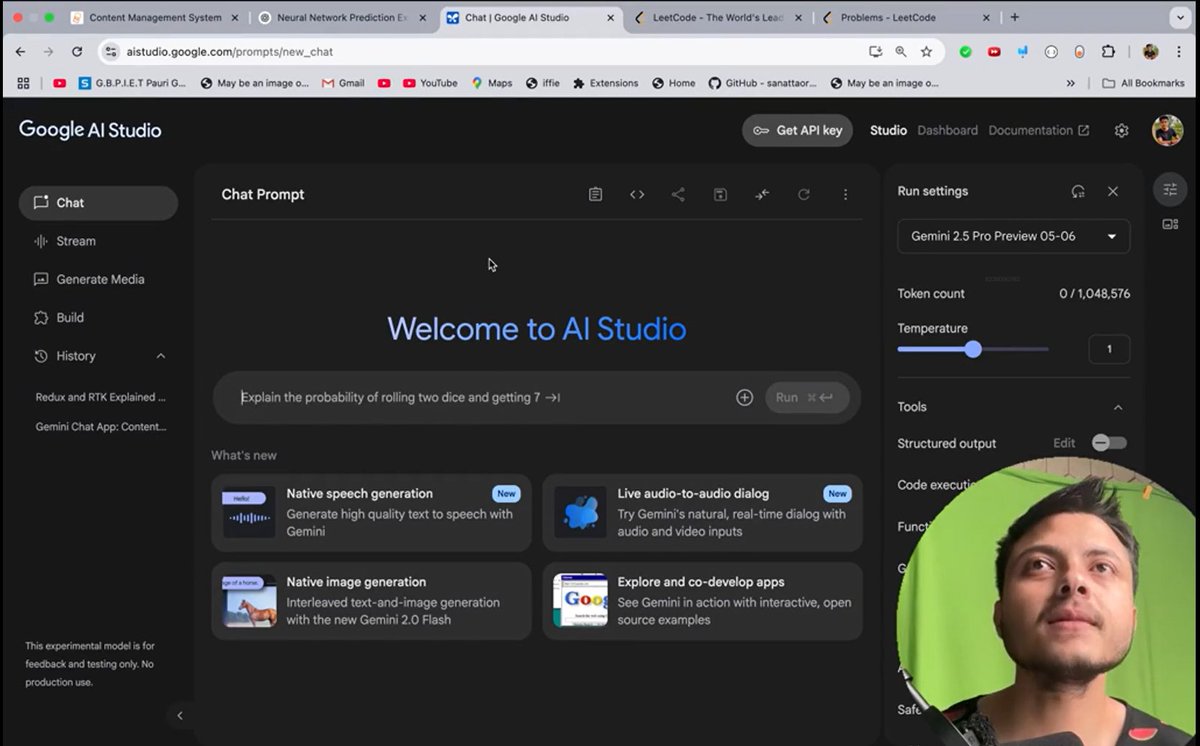The image size is (1200, 746).
Task: Click Edit next to Structured output
Action: pyautogui.click(x=1064, y=443)
